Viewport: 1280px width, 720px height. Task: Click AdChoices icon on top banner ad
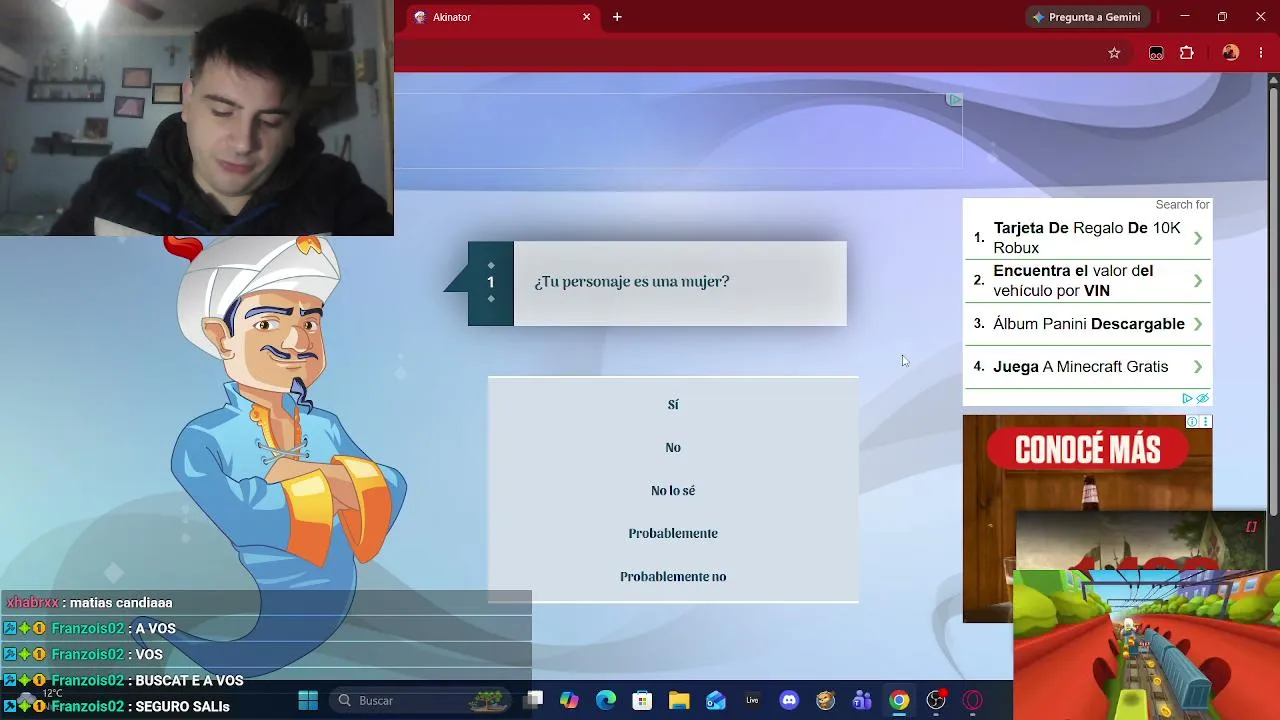click(955, 99)
